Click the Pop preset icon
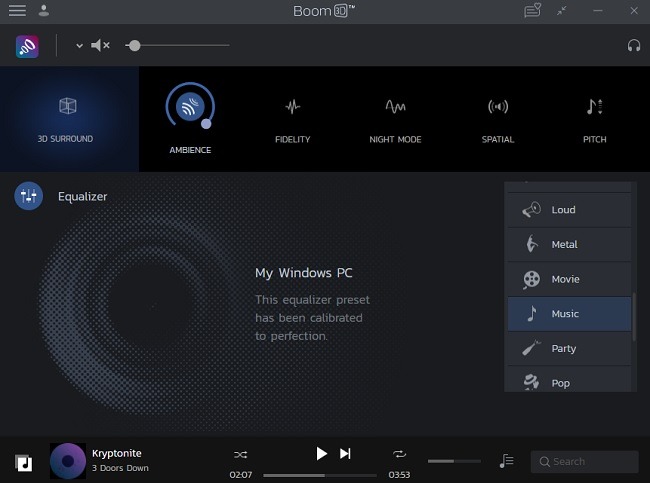This screenshot has height=483, width=650. 531,382
